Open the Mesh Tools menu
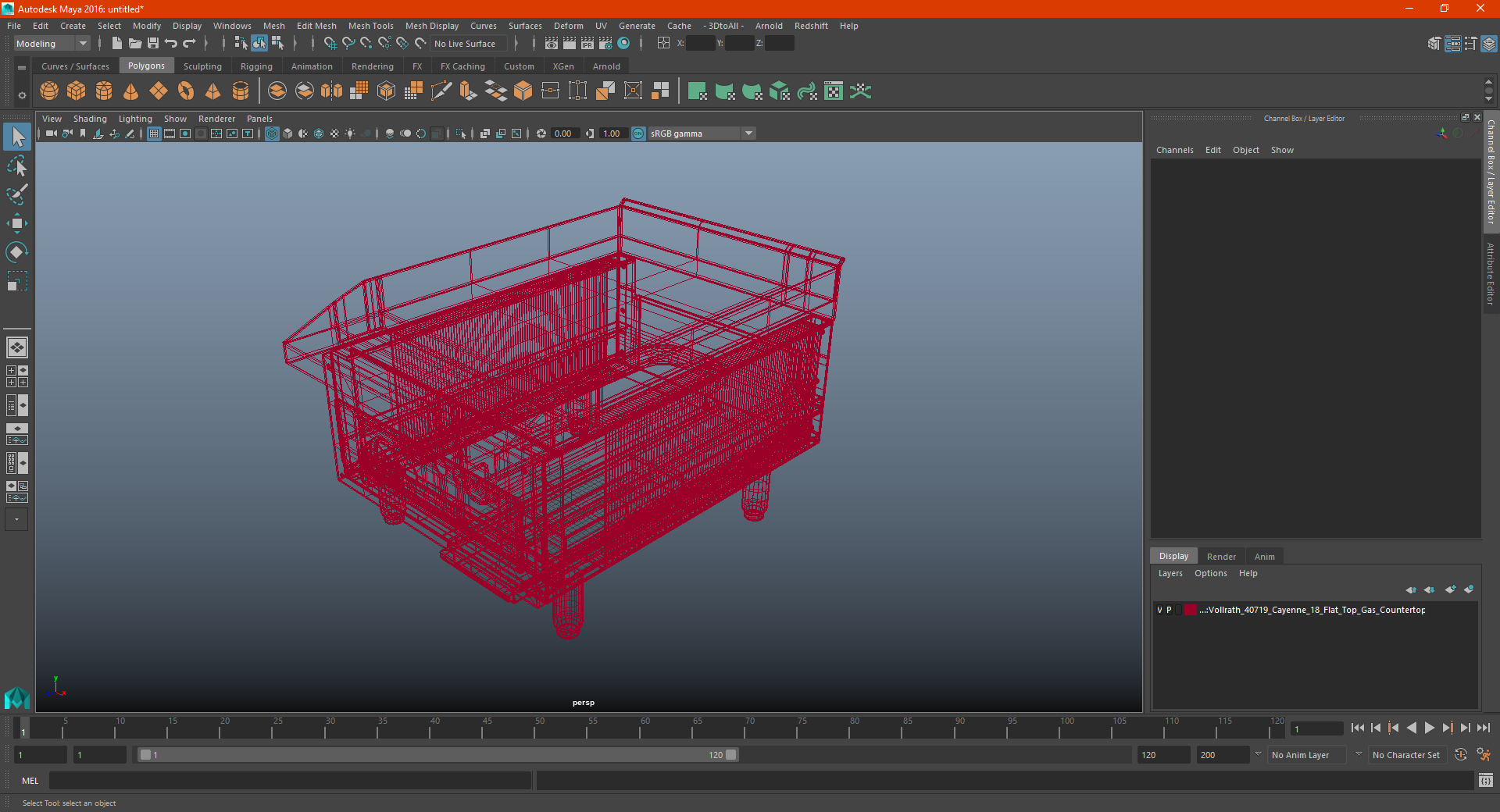This screenshot has width=1500, height=812. 370,26
